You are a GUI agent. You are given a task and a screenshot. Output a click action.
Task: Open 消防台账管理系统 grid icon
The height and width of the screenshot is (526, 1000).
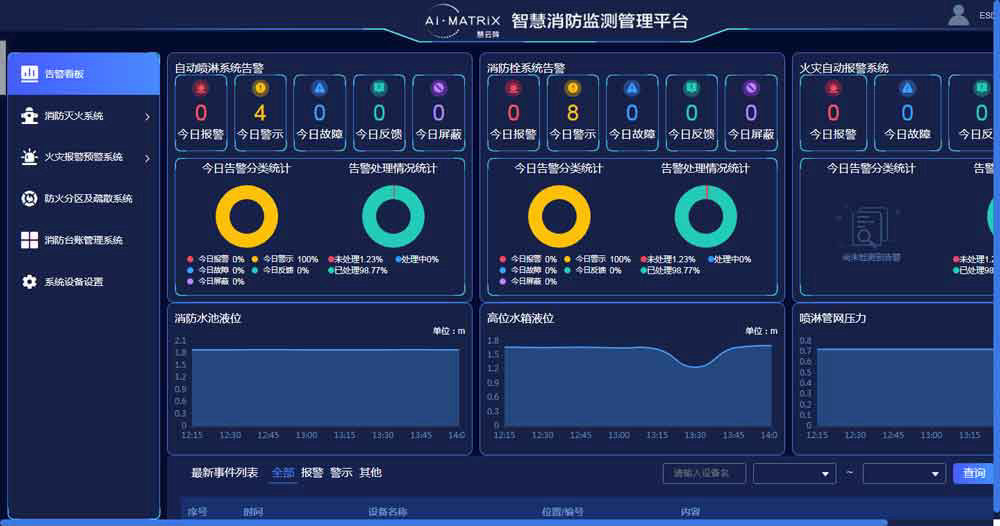29,240
